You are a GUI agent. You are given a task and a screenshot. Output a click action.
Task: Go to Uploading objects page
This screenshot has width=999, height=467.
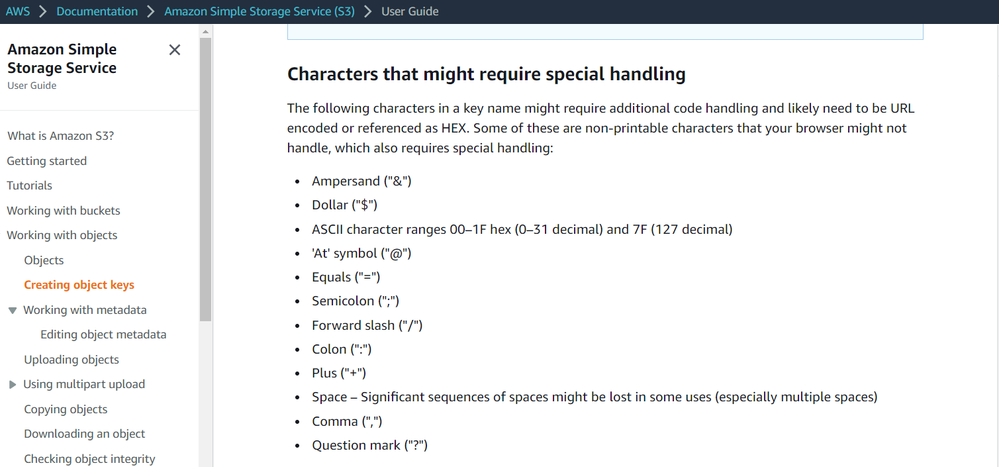pyautogui.click(x=71, y=360)
